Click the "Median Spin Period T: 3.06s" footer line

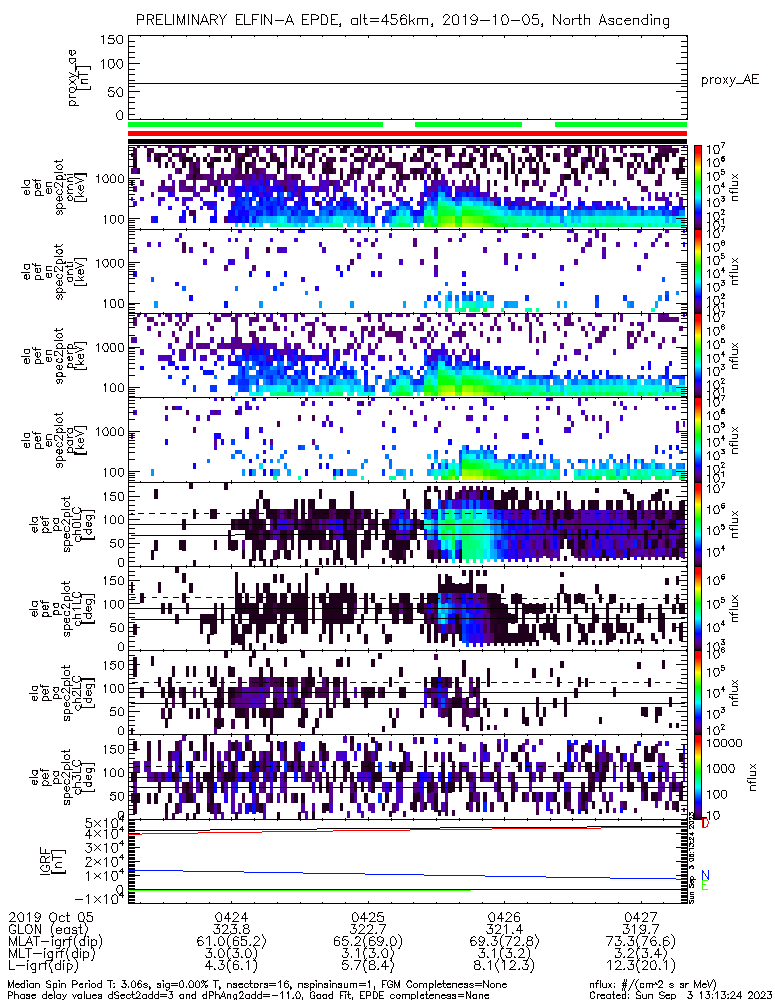click(x=258, y=985)
